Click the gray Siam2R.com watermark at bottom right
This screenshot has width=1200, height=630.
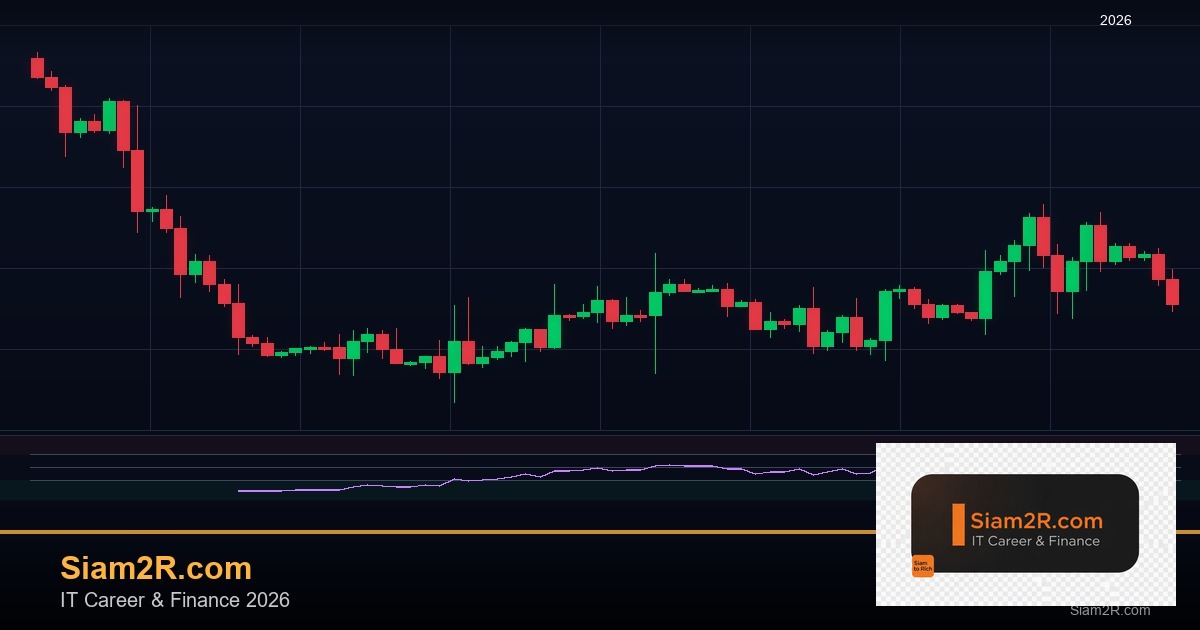(1109, 610)
